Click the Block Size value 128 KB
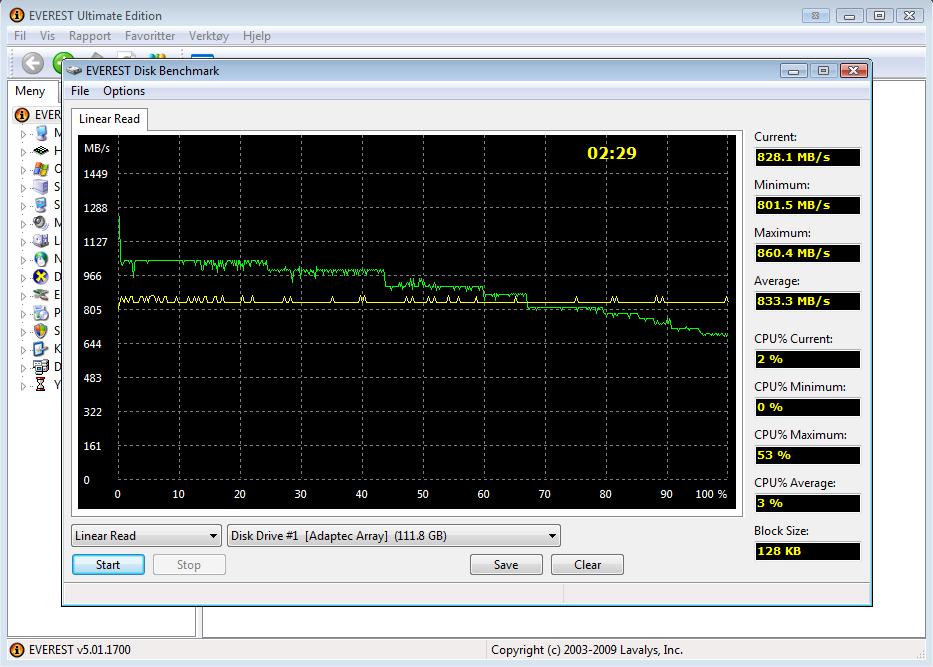This screenshot has height=667, width=933. coord(807,551)
